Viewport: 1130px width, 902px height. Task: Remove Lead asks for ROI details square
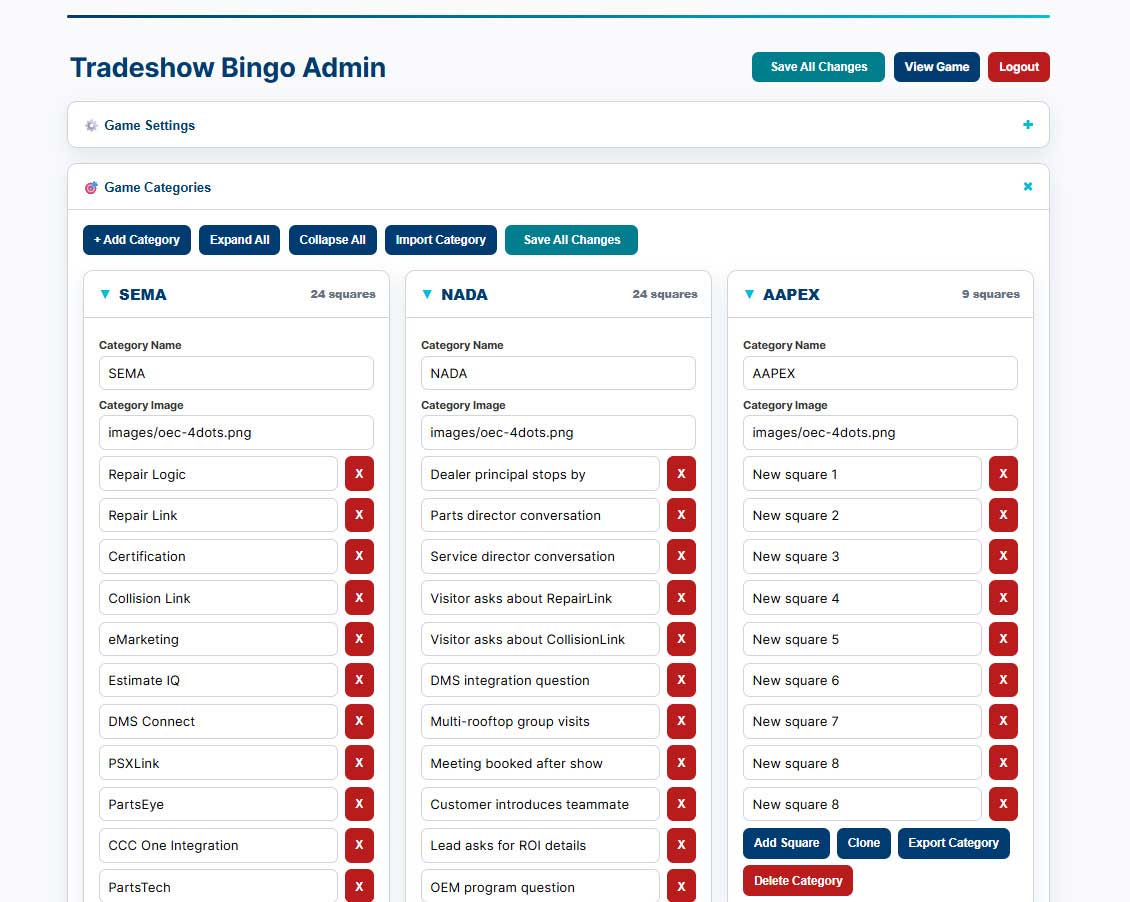681,844
